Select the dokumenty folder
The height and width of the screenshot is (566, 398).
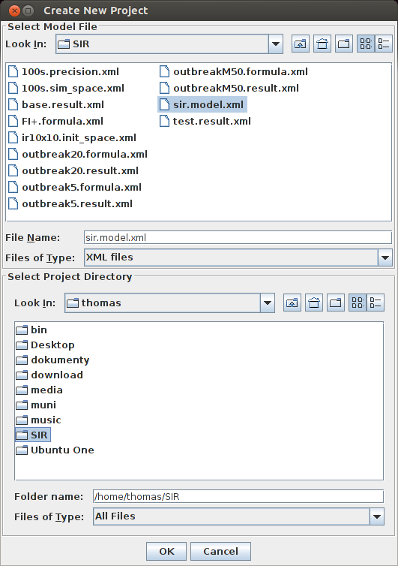point(53,360)
